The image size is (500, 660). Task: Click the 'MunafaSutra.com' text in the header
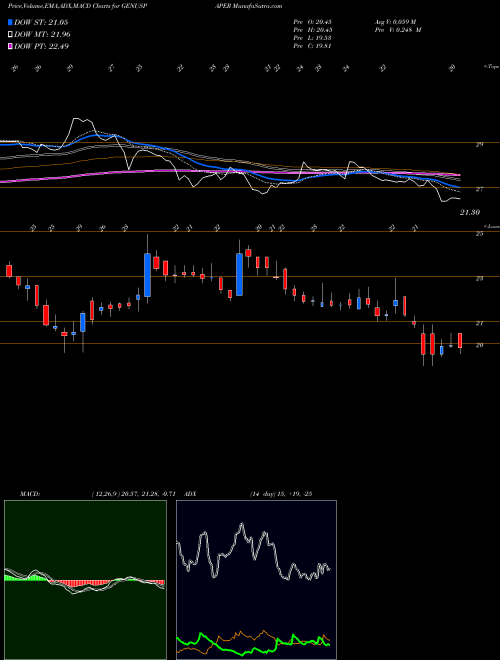point(260,6)
